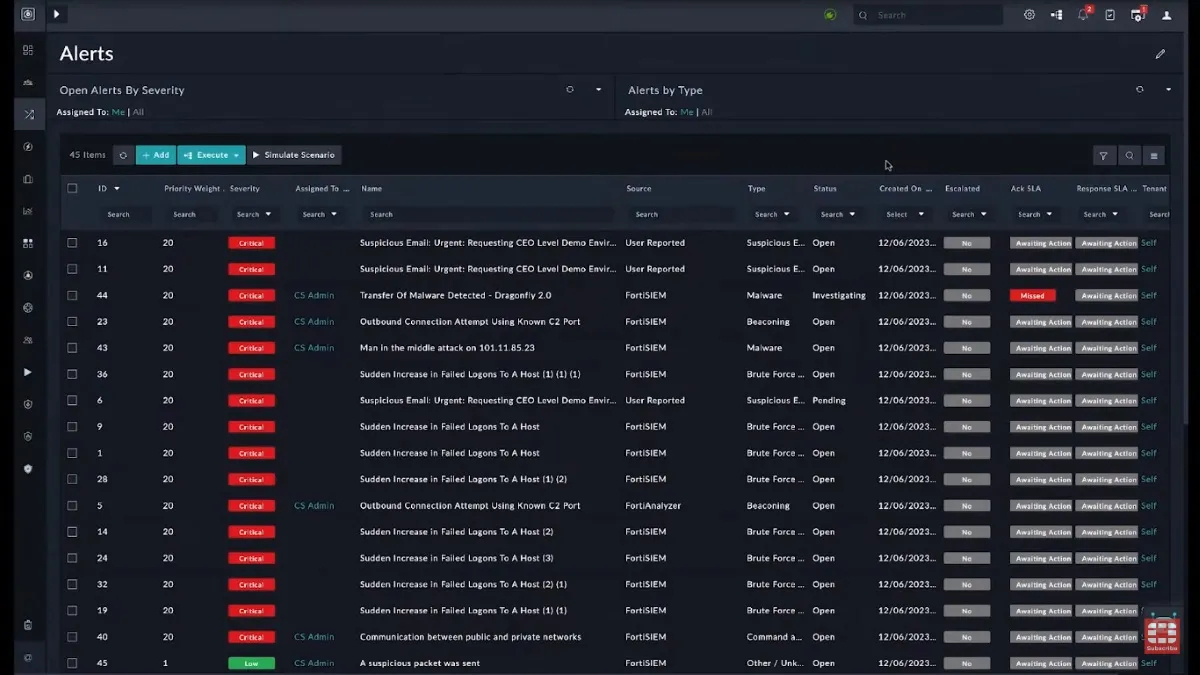Select checkbox for alert ID 5
This screenshot has width=1200, height=675.
72,506
